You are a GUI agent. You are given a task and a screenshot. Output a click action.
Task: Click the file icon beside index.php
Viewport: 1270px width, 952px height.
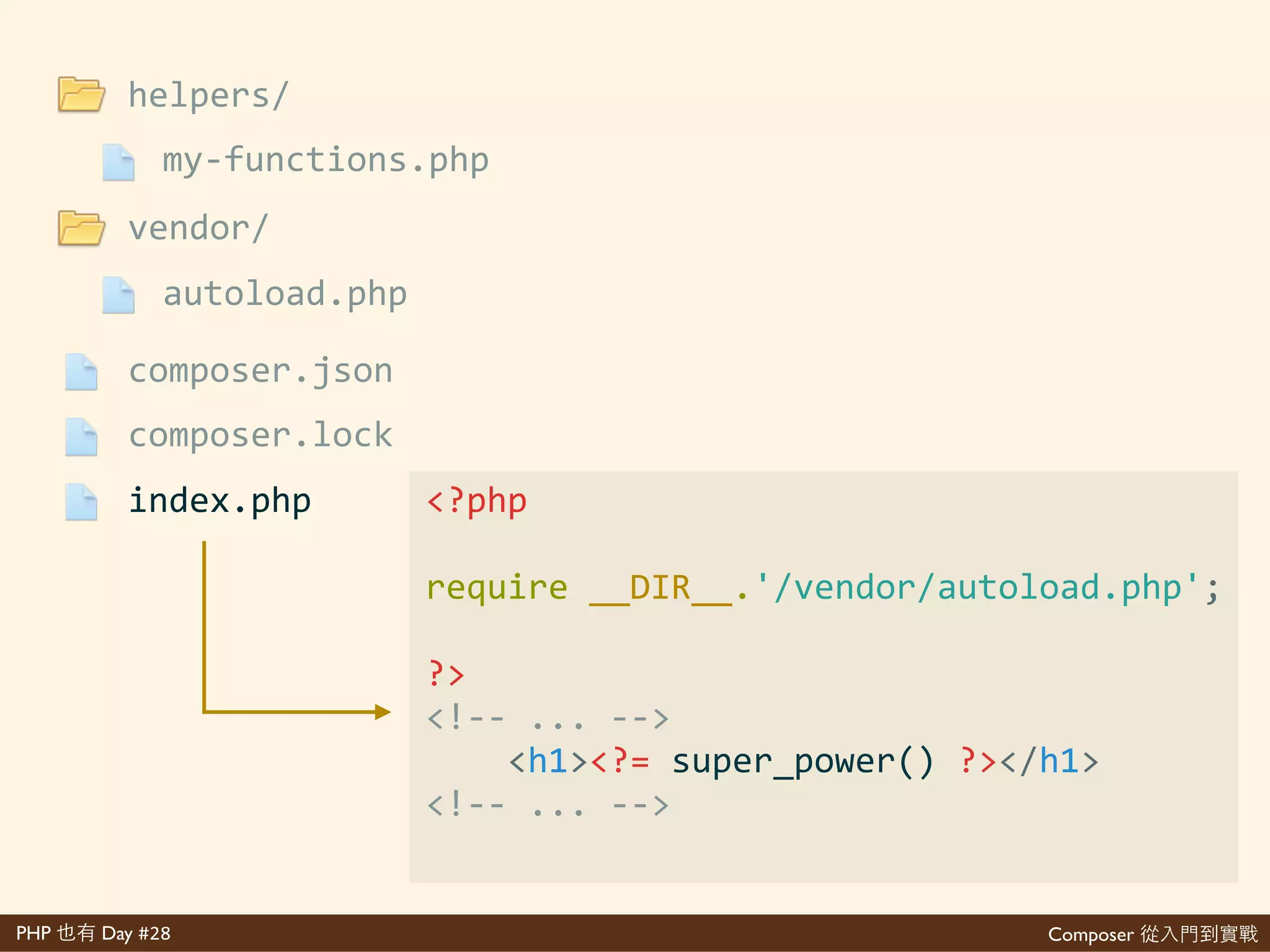[x=81, y=501]
